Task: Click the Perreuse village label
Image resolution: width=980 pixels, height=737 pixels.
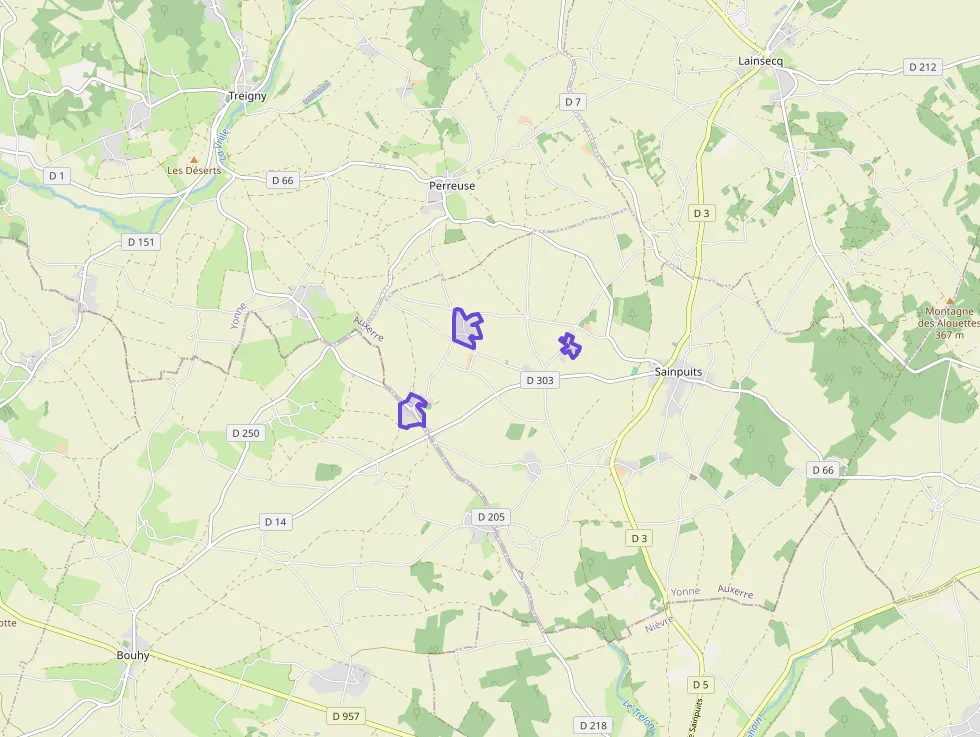Action: pos(452,186)
